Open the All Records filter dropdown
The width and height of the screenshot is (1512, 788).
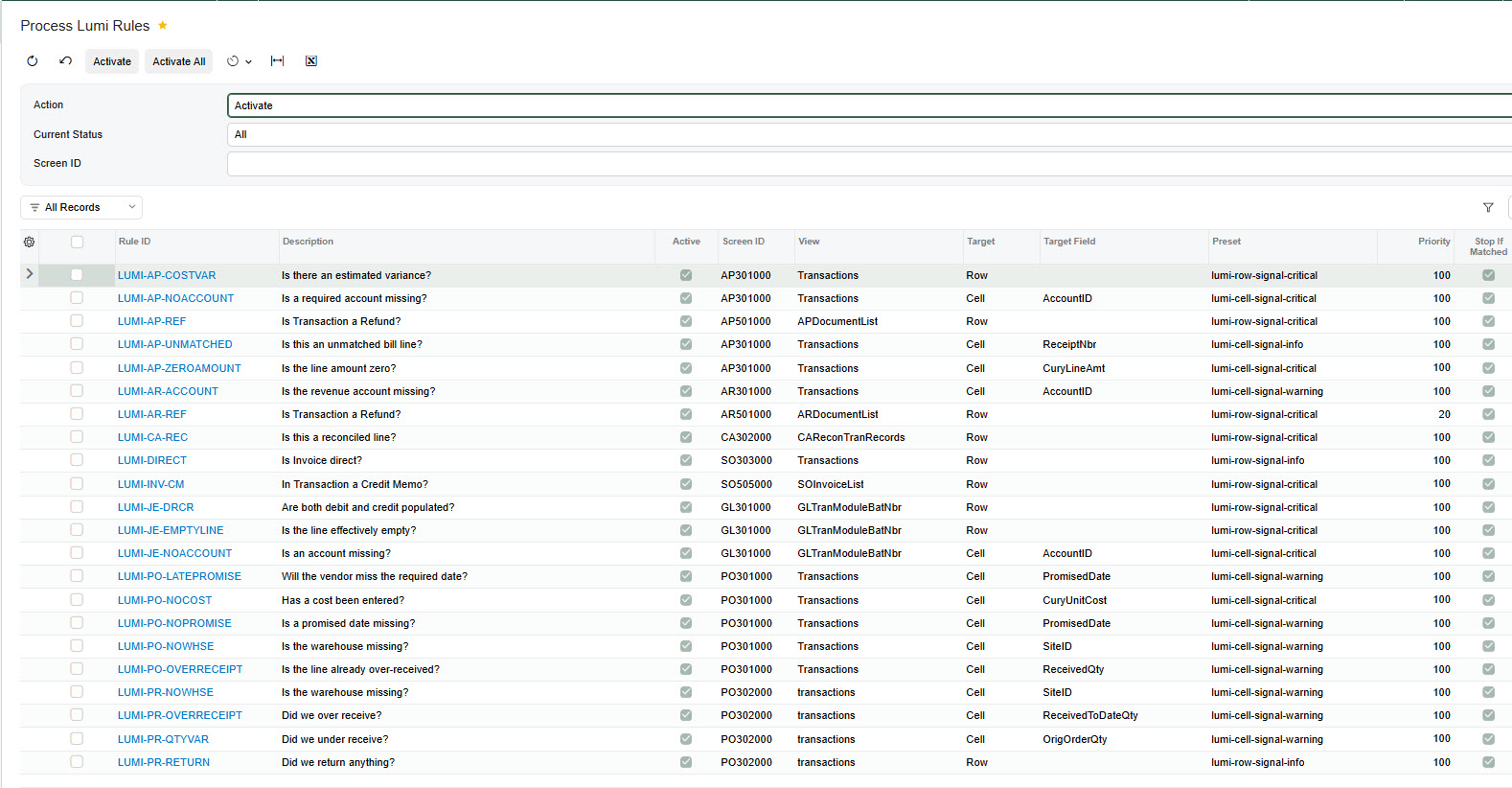coord(81,207)
